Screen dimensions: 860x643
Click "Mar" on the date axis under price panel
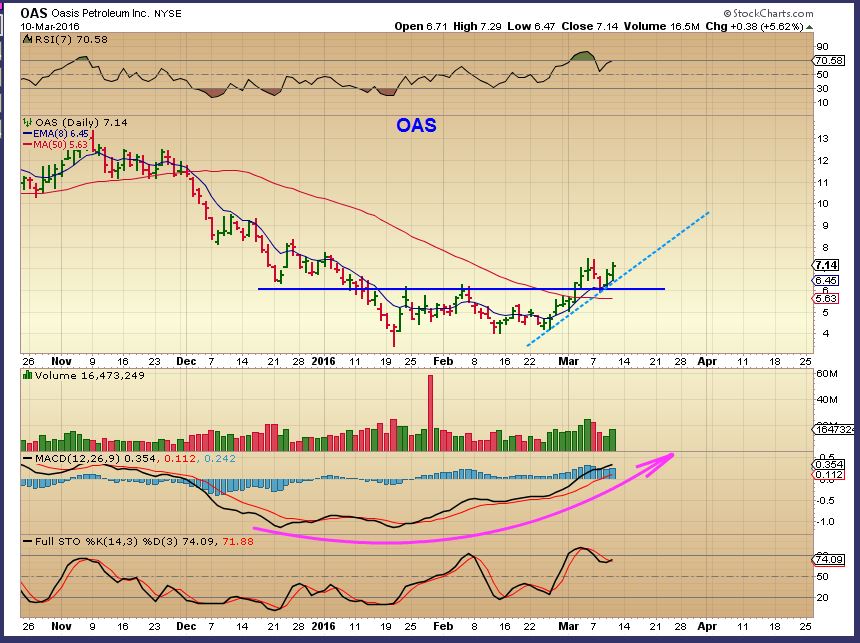click(568, 362)
